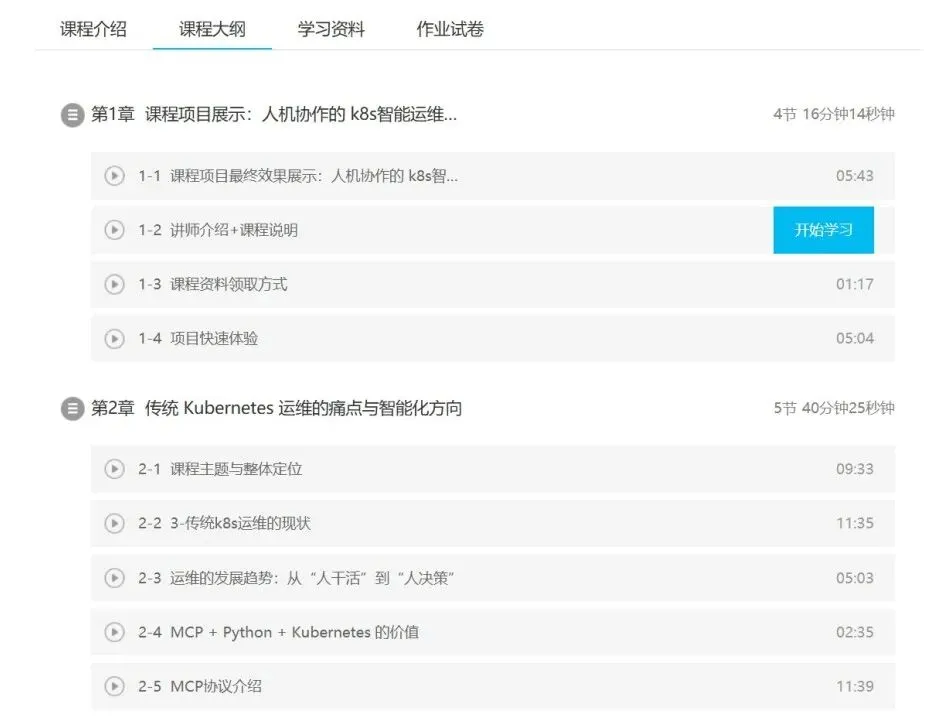Image resolution: width=929 pixels, height=721 pixels.
Task: Open chapter title 第2章 传统 Kubernetes 运维的痛点
Action: tap(276, 408)
